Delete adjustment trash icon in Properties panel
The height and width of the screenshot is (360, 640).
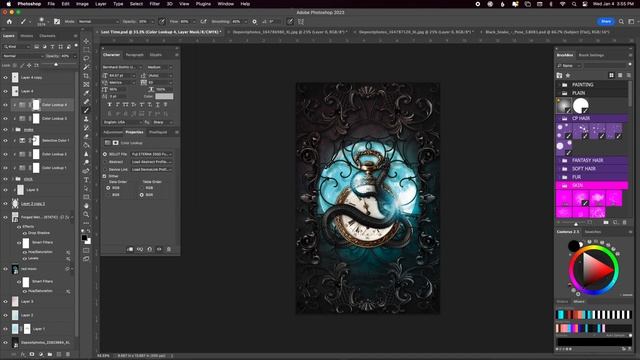(169, 249)
